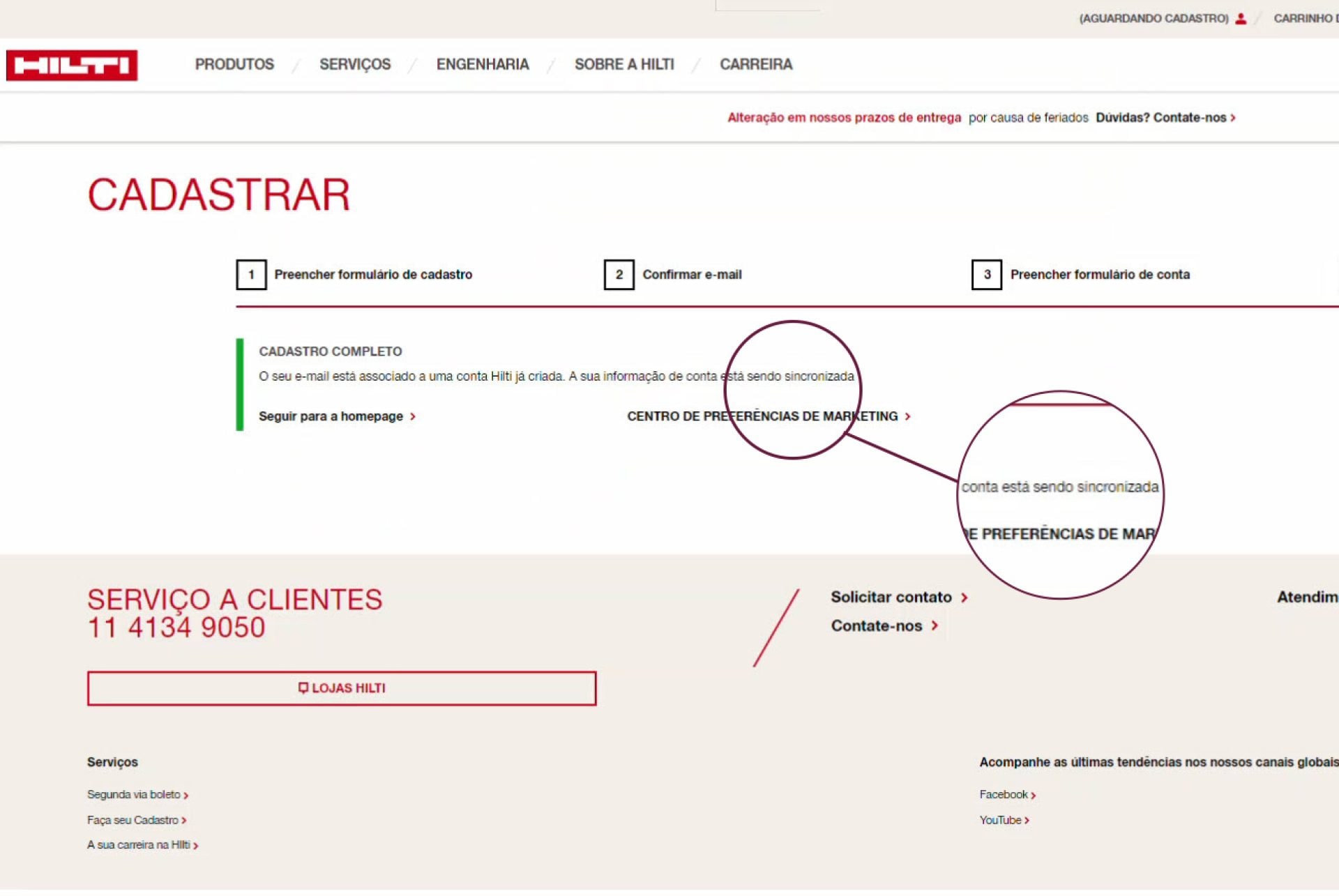Click the service phone number 11 4134 9050
Viewport: 1339px width, 896px height.
(176, 628)
